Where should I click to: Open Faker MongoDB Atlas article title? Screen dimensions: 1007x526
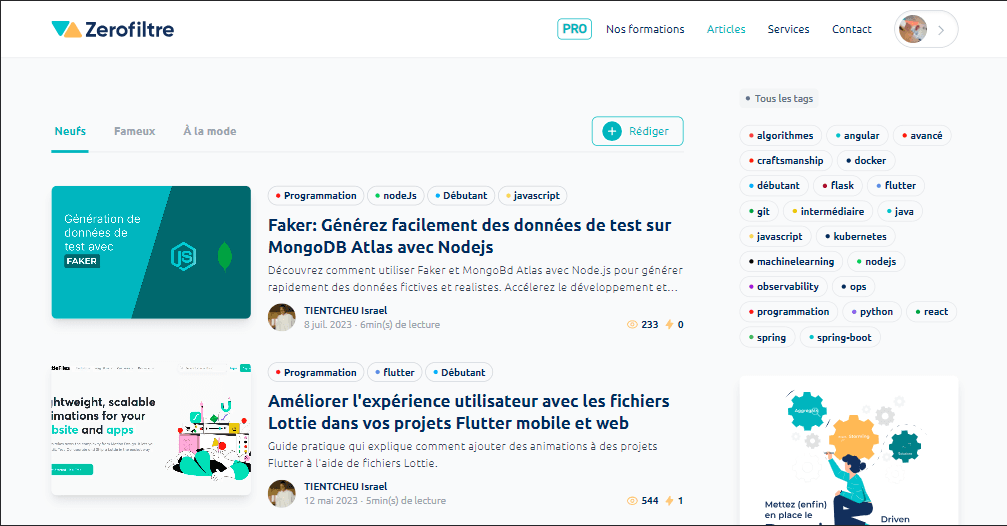coord(469,236)
